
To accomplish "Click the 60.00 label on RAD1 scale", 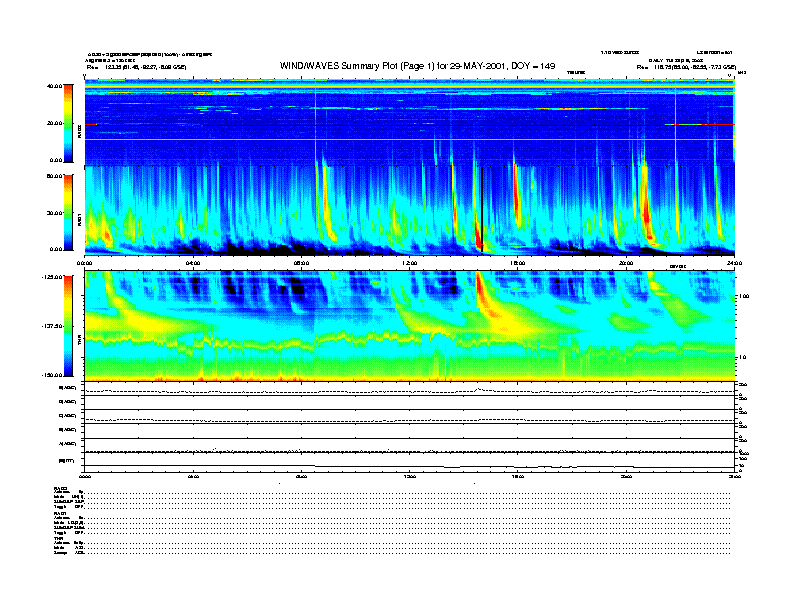I will (x=55, y=176).
